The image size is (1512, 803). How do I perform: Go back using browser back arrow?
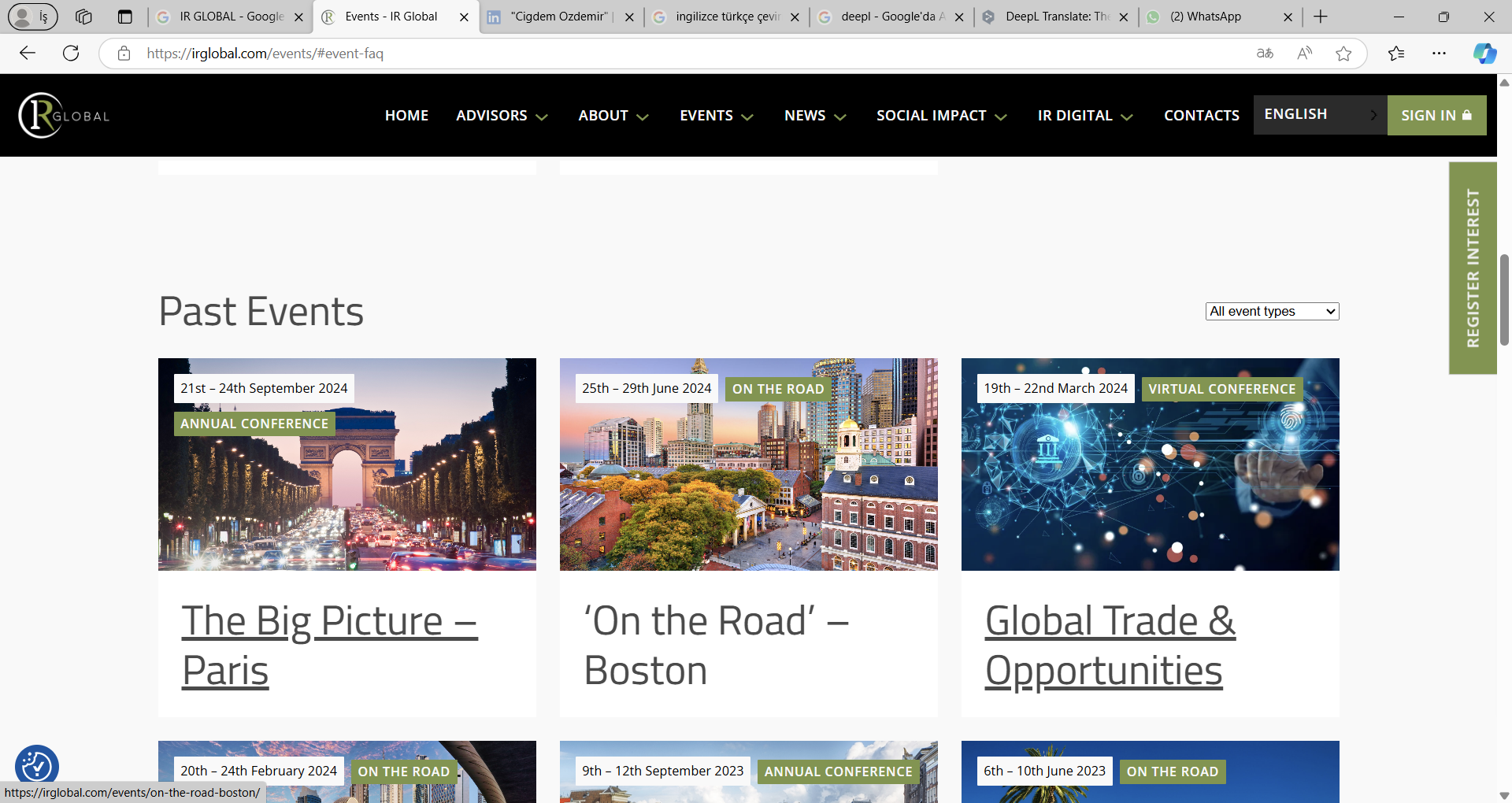[28, 53]
